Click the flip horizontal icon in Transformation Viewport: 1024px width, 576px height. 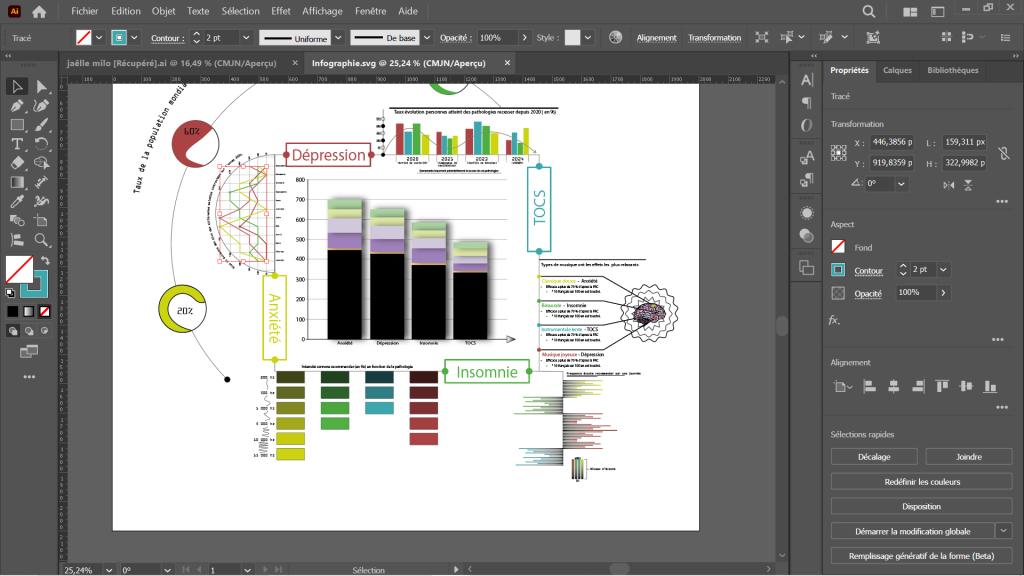(951, 184)
